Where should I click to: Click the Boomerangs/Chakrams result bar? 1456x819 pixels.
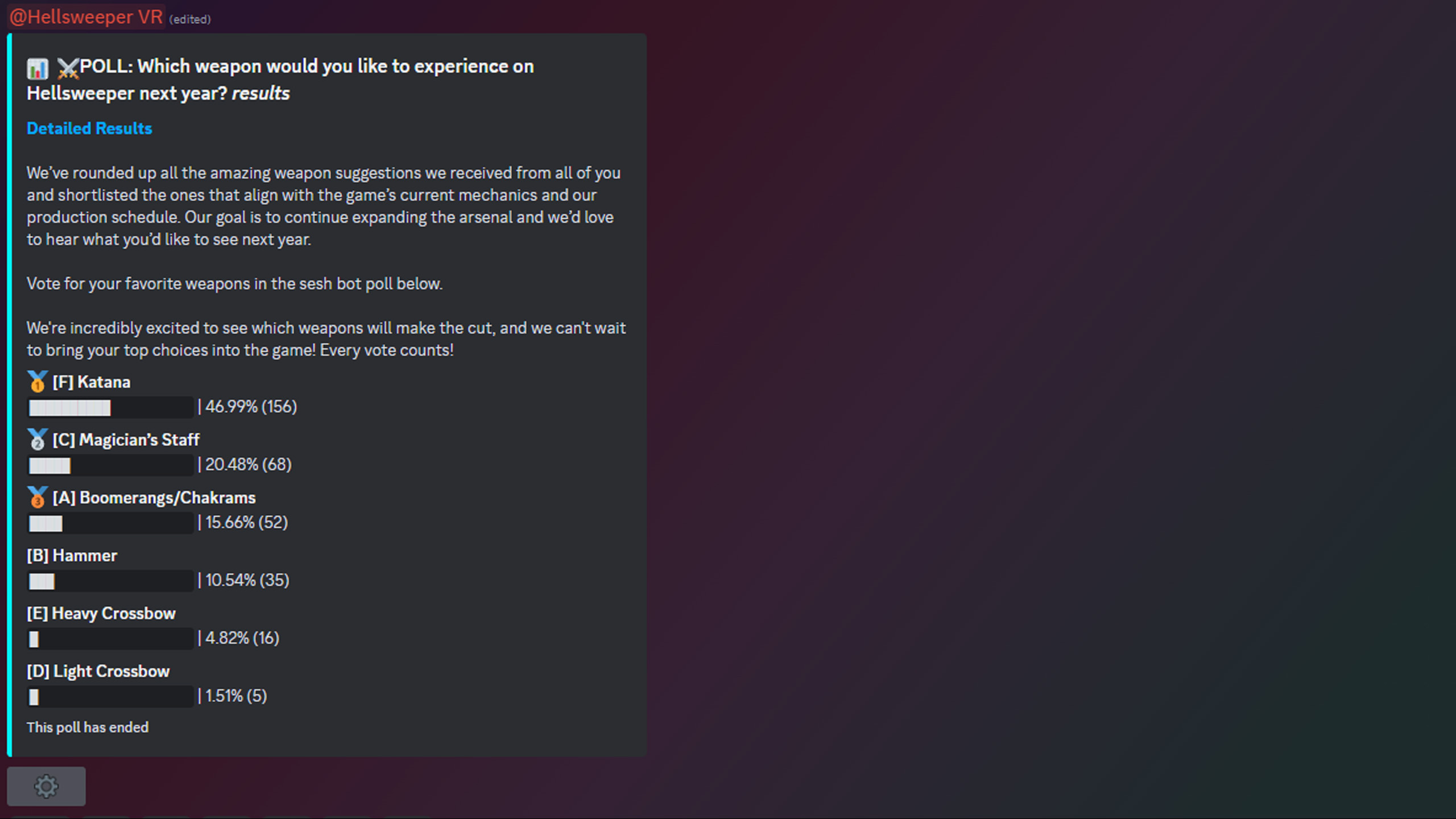pos(111,523)
